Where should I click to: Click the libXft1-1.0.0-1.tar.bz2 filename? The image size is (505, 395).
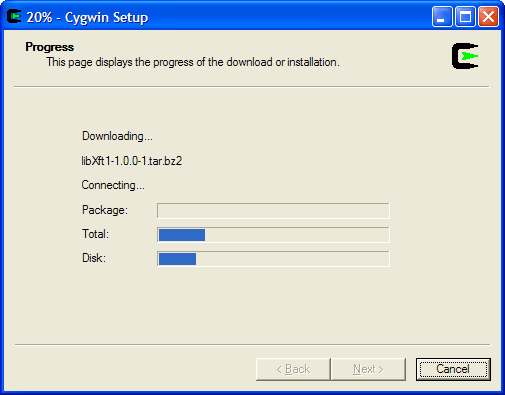[x=132, y=161]
